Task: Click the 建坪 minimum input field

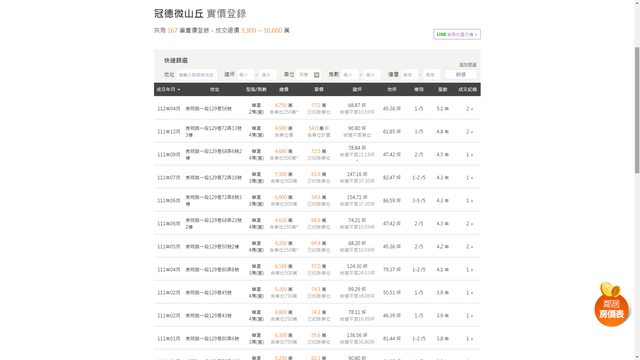Action: pyautogui.click(x=245, y=75)
